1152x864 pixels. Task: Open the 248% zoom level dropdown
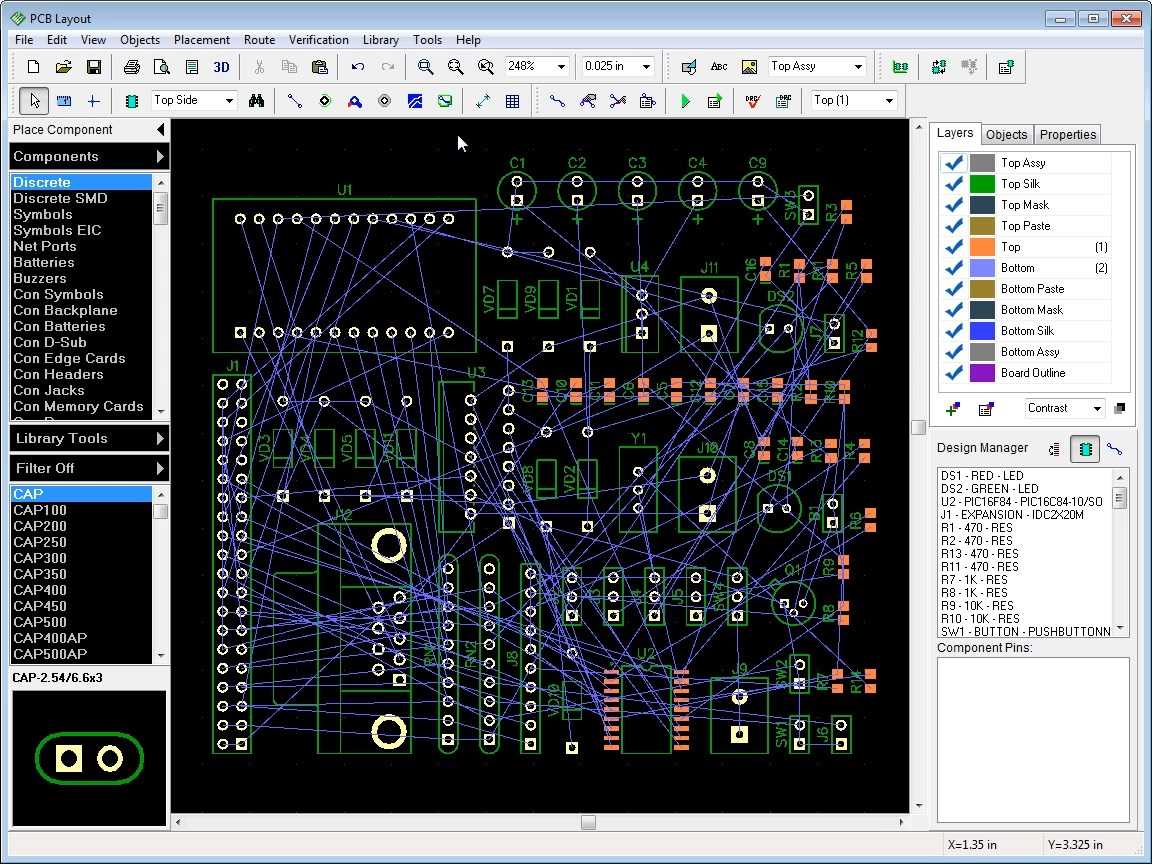[x=561, y=67]
